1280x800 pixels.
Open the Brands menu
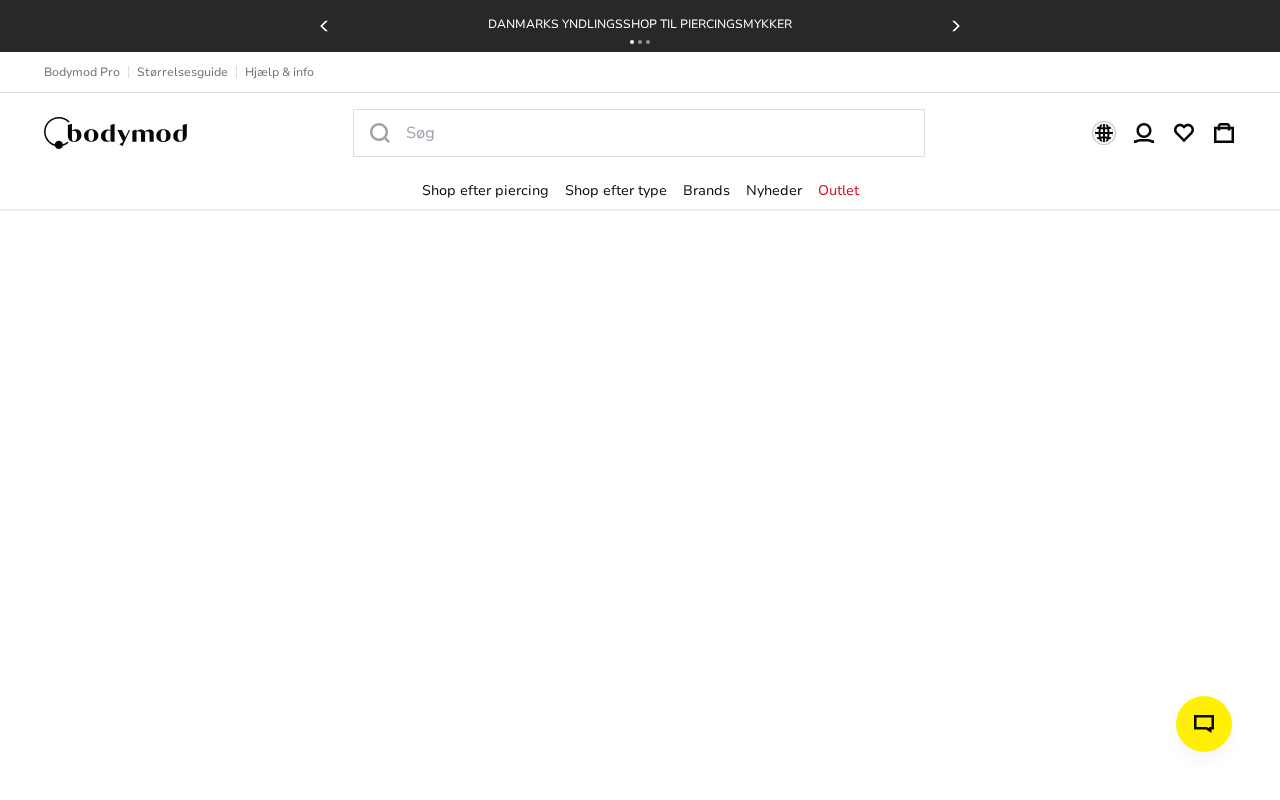706,190
